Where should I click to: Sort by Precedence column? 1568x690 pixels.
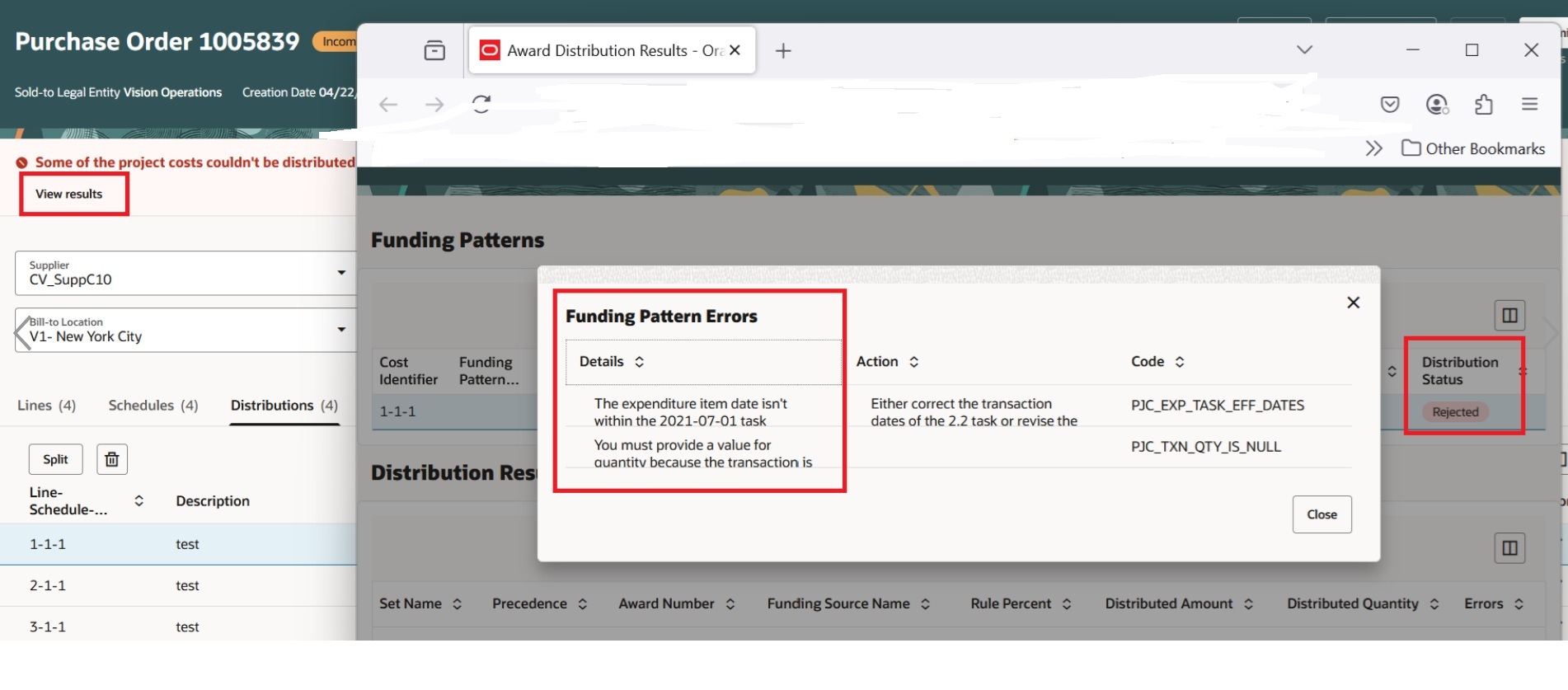click(582, 604)
